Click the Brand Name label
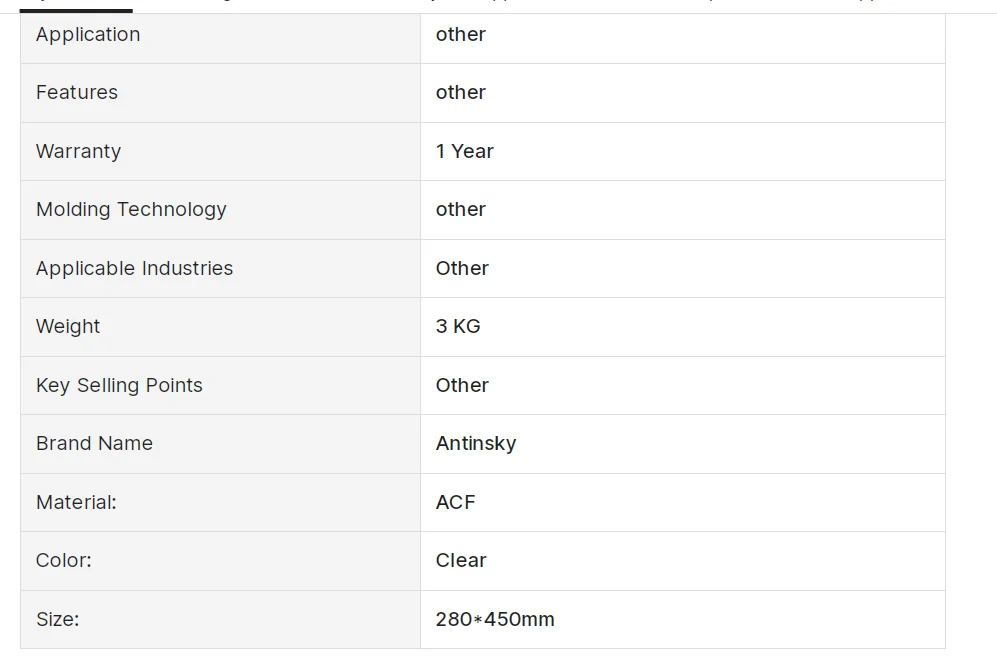Image resolution: width=997 pixels, height=670 pixels. pyautogui.click(x=94, y=443)
